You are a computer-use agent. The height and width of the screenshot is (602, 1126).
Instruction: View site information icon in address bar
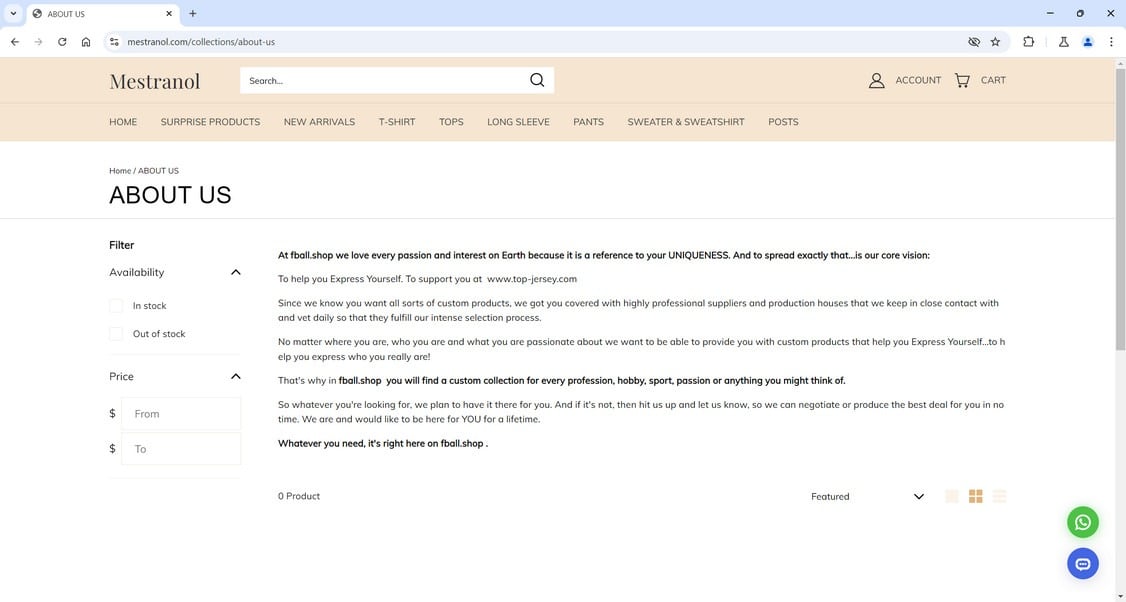pyautogui.click(x=114, y=42)
